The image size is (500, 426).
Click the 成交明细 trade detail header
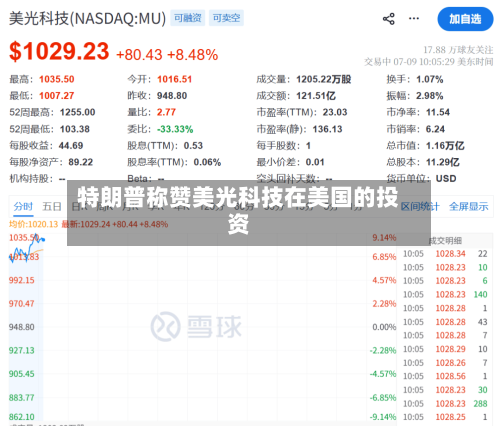(x=445, y=241)
